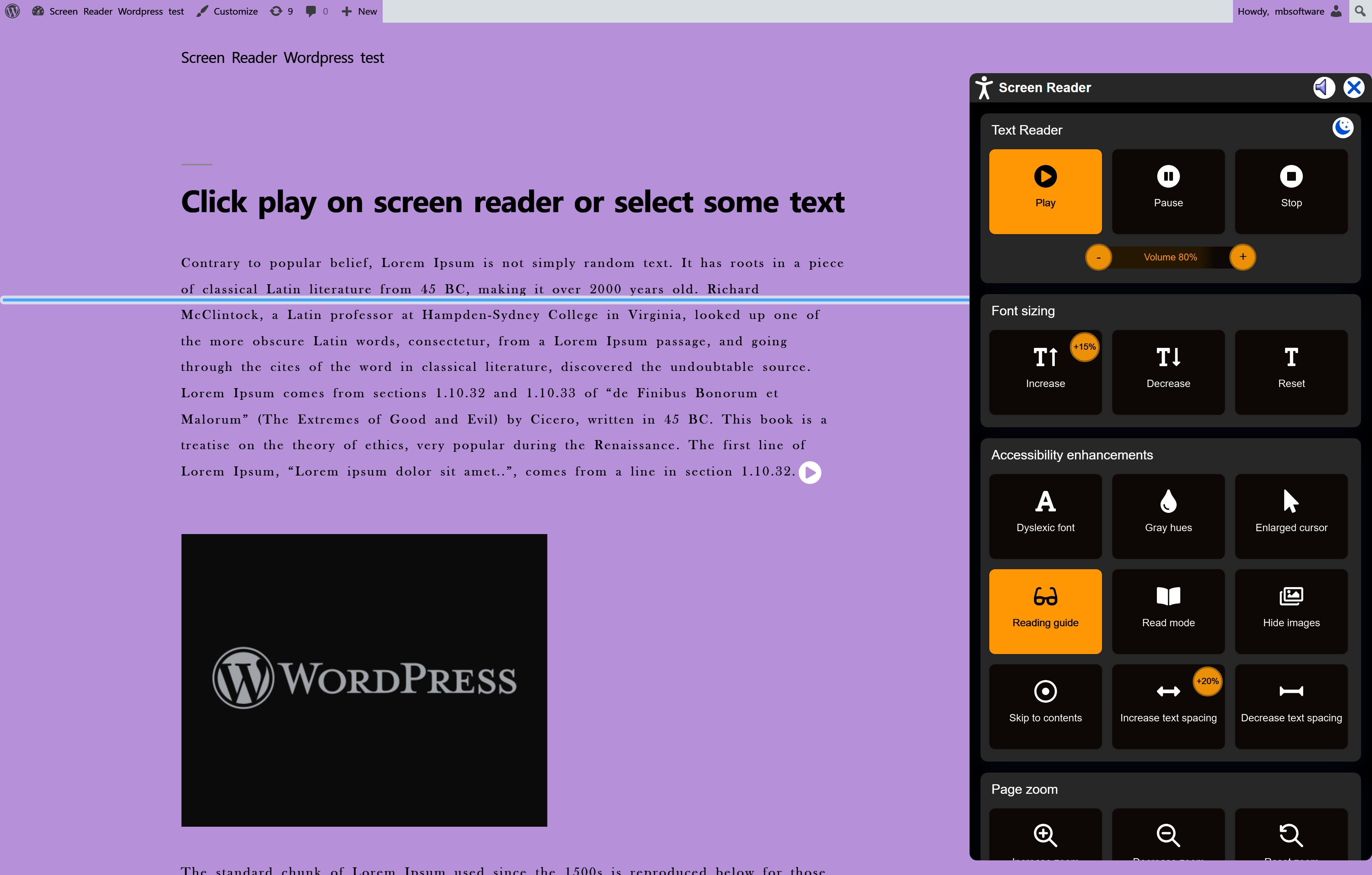Reset the font sizing

(x=1290, y=372)
